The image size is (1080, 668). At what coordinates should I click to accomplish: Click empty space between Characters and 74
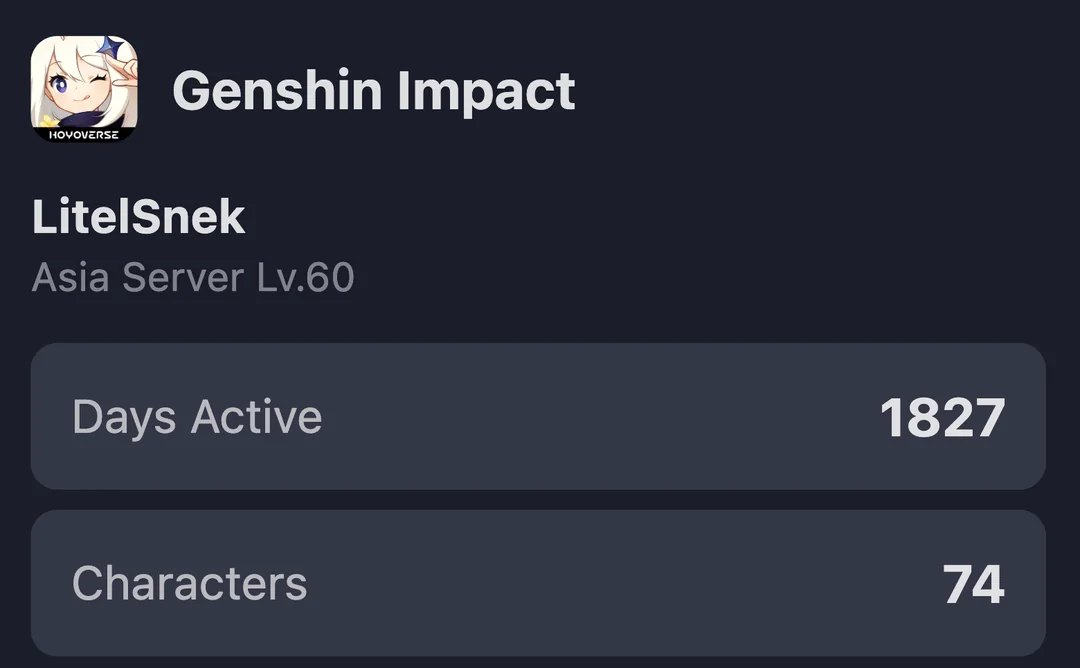tap(620, 583)
